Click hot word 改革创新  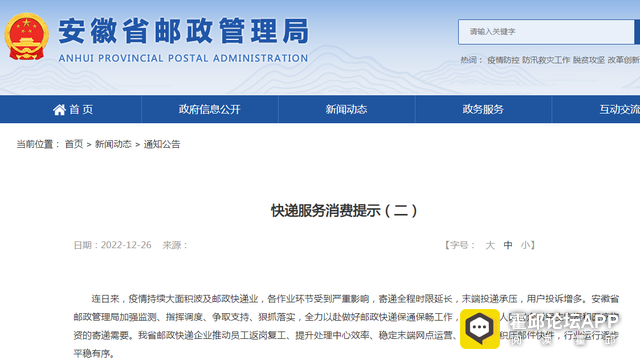[623, 60]
